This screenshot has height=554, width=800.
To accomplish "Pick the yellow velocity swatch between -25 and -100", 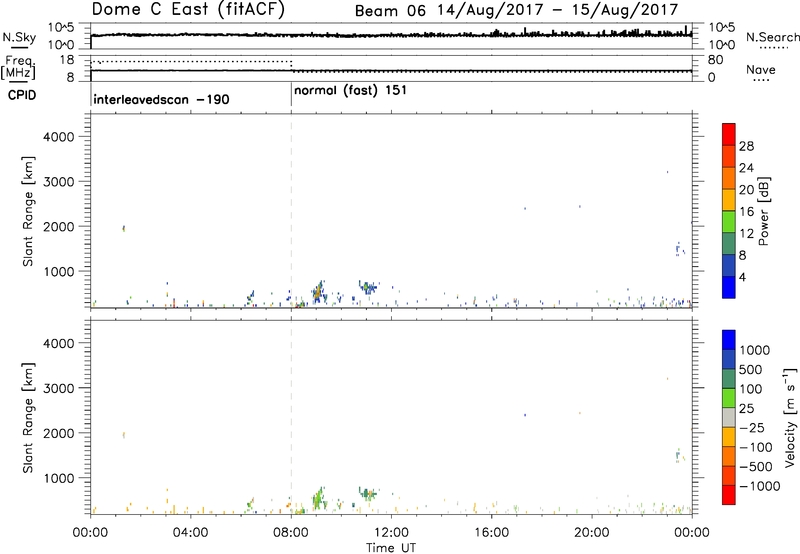I will (729, 437).
